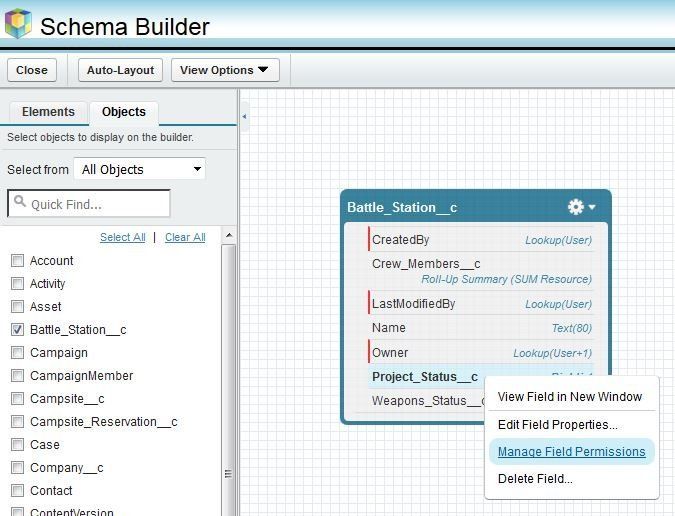Viewport: 675px width, 516px height.
Task: Expand gear dropdown arrow on Battle_Station__c
Action: 592,207
